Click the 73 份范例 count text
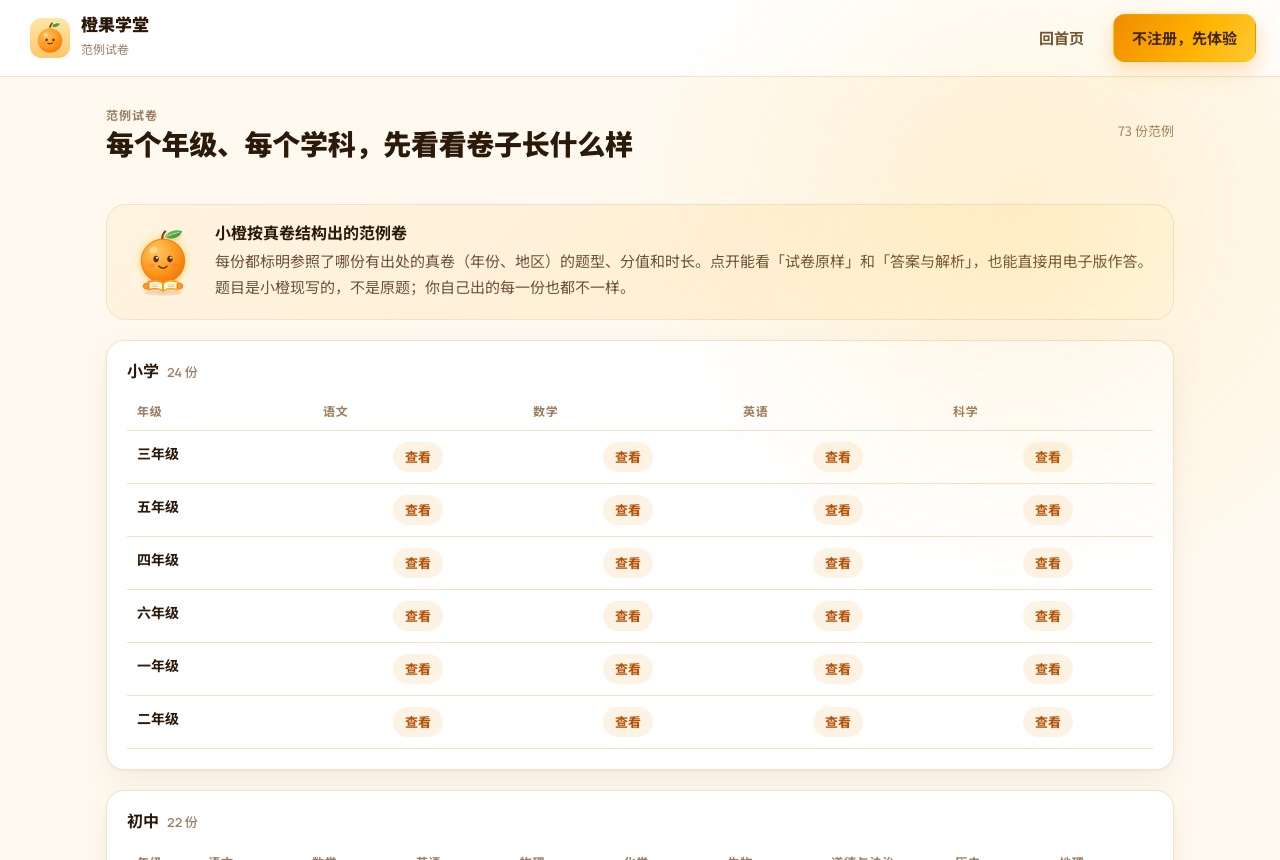Screen dimensions: 1280x860 (x=1146, y=131)
